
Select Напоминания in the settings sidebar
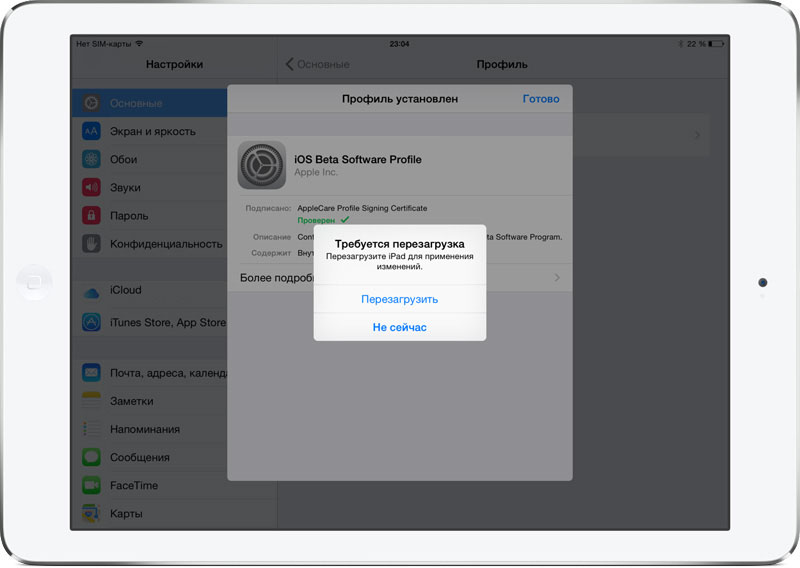145,429
